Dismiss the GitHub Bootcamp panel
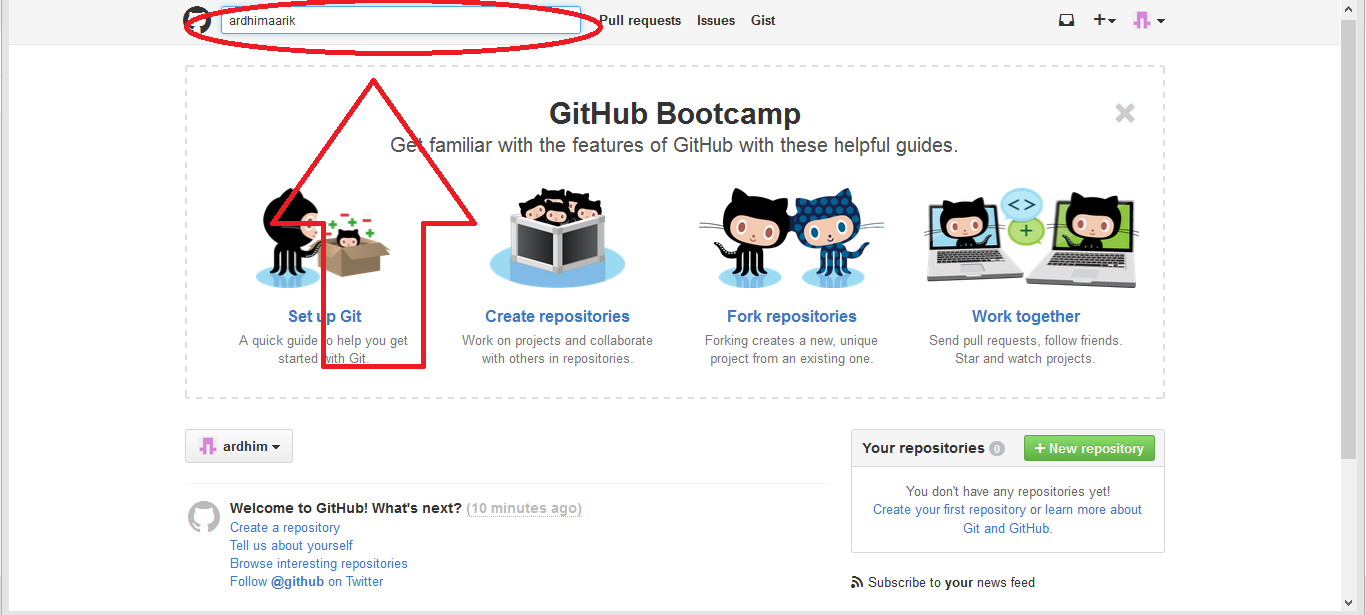 [1125, 113]
